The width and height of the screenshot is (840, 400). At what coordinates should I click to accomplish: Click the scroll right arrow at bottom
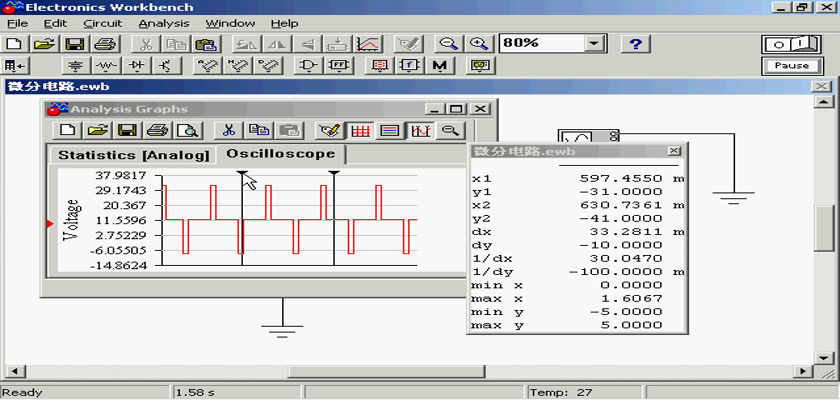802,371
